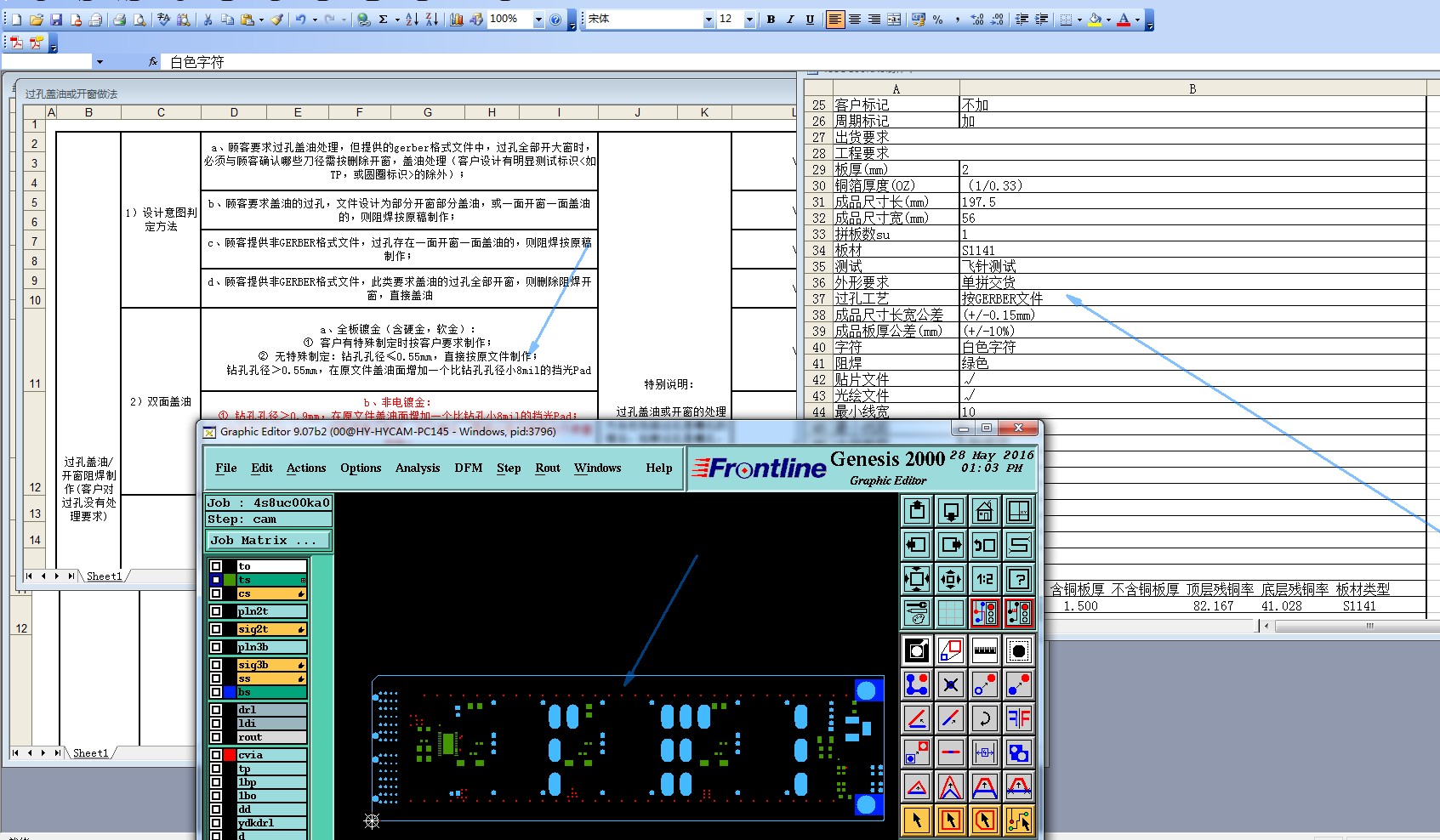Toggle Underline formatting button
The width and height of the screenshot is (1440, 840).
810,20
